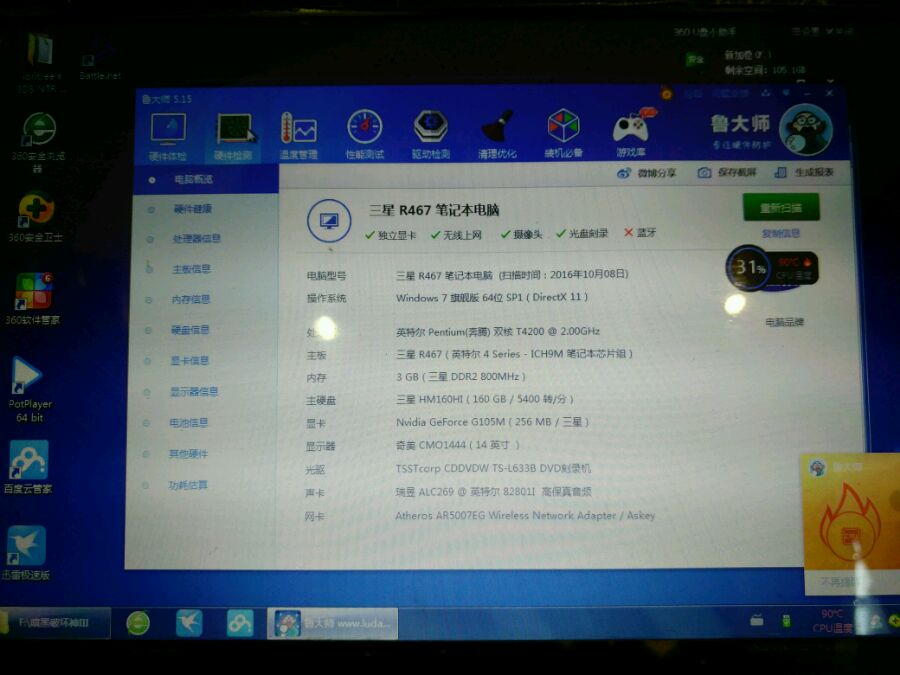Viewport: 900px width, 675px height.
Task: Select the 硬件检测 hardware detection tool
Action: coord(233,137)
